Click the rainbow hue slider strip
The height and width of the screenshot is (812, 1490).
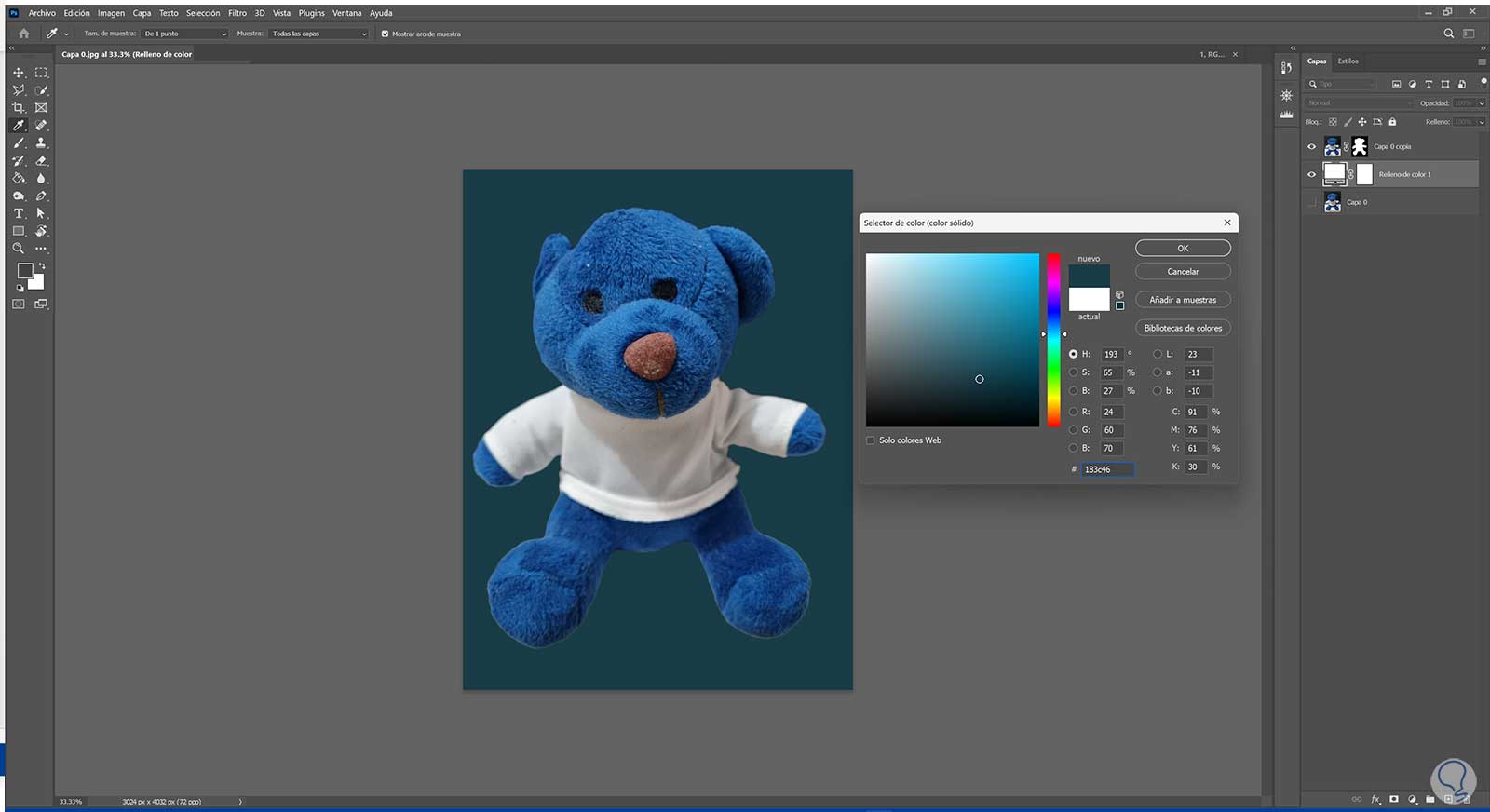click(1053, 340)
